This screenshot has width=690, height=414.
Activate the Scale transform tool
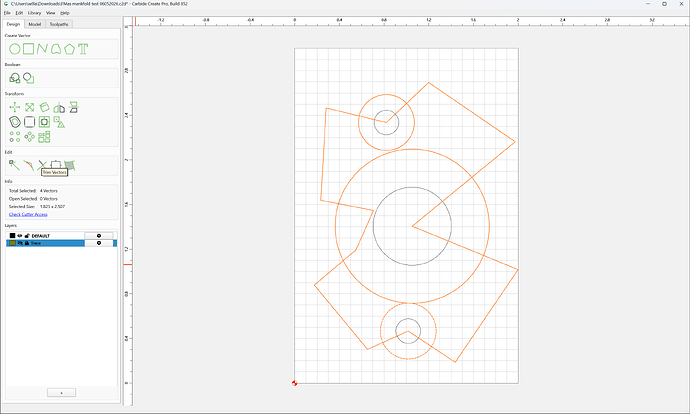(x=29, y=107)
